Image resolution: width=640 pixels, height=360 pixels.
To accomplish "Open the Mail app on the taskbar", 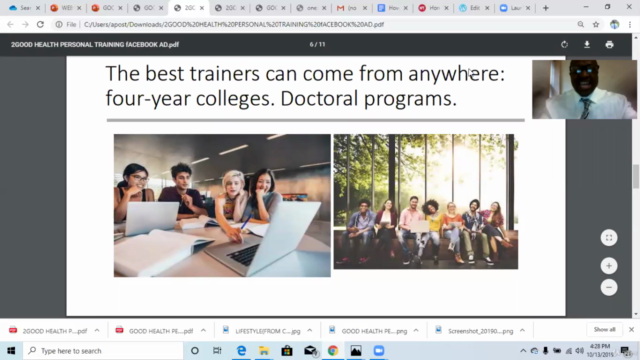I will (x=310, y=351).
